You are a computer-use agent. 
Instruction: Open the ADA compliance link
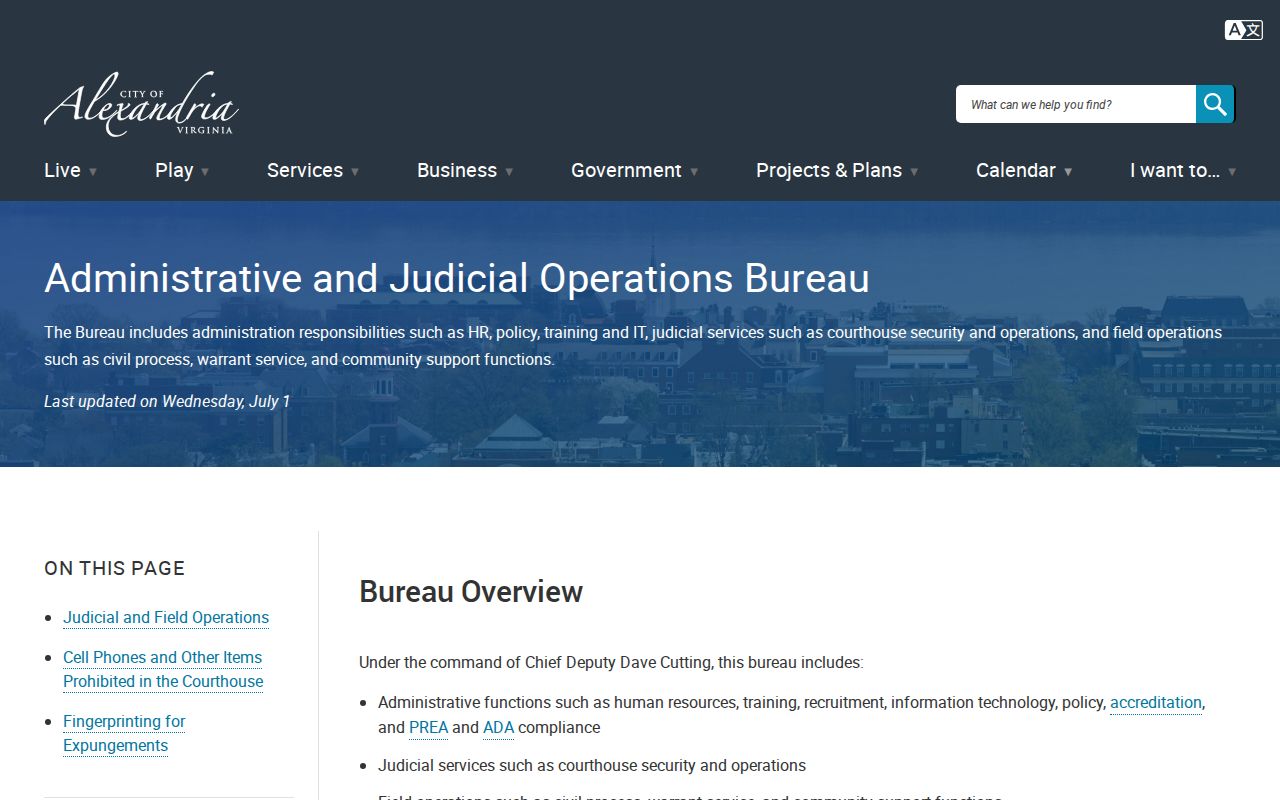pyautogui.click(x=498, y=727)
